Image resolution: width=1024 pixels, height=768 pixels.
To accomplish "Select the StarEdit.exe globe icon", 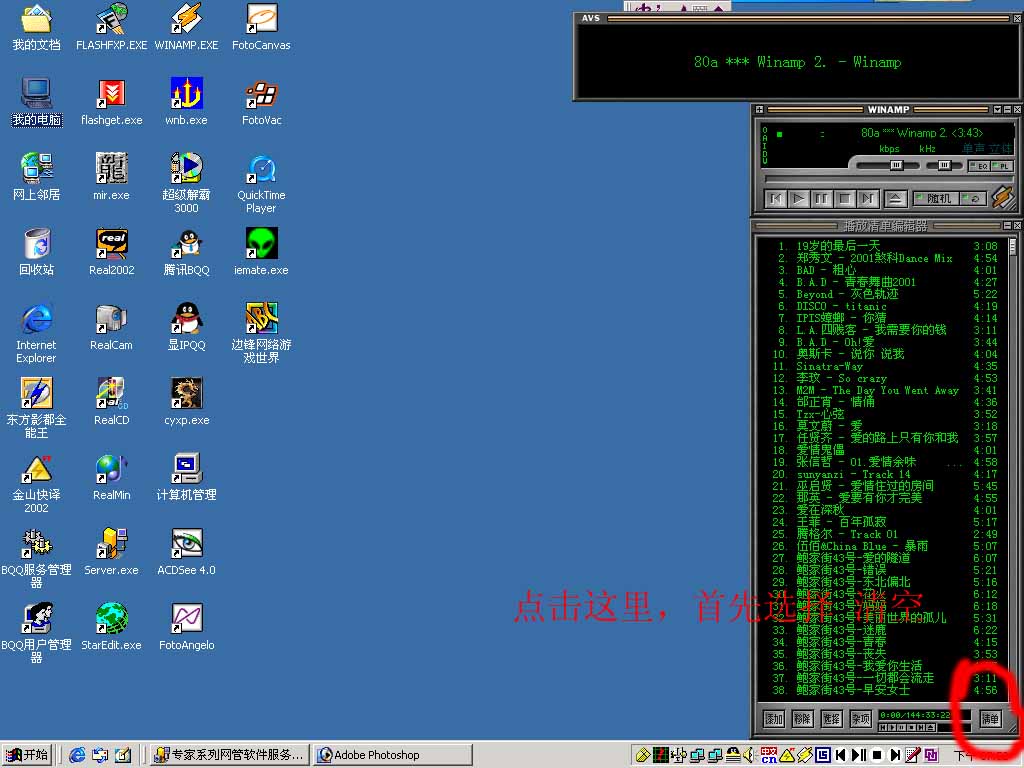I will 112,627.
